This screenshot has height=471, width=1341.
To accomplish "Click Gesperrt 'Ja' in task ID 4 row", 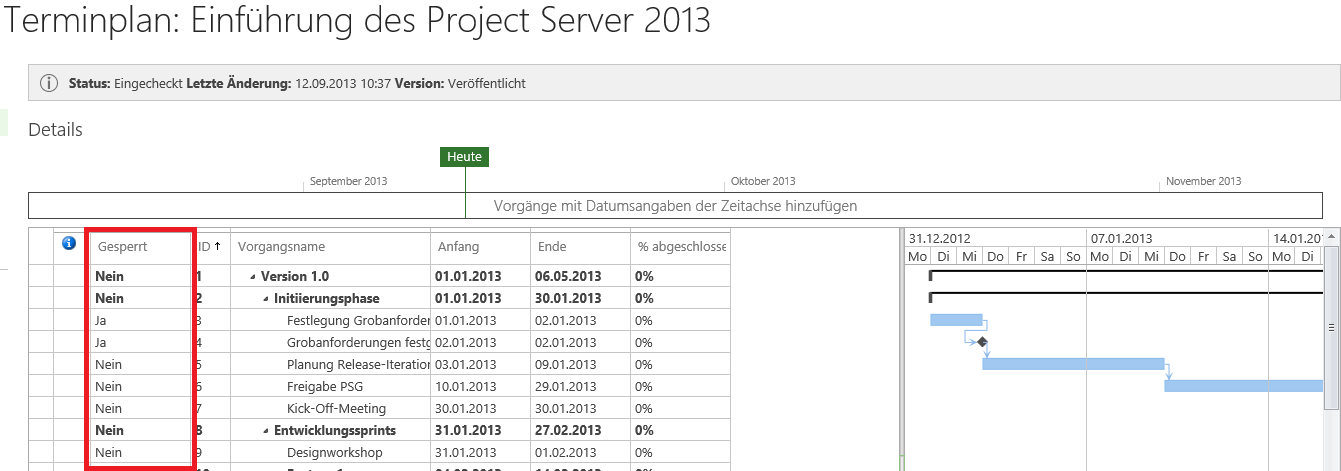I will [x=101, y=343].
